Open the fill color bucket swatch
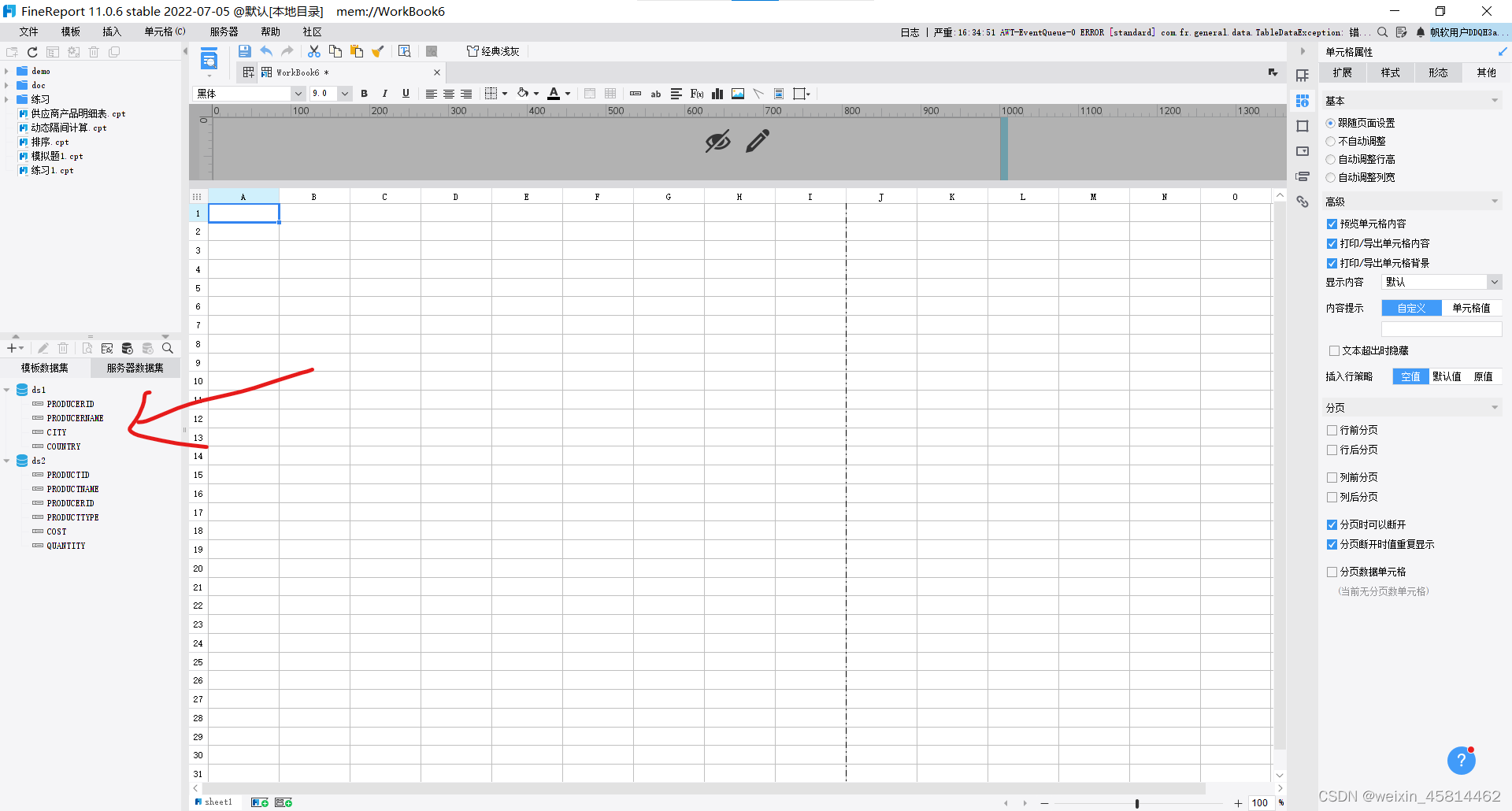Screen dimensions: 1512x811 pyautogui.click(x=523, y=94)
